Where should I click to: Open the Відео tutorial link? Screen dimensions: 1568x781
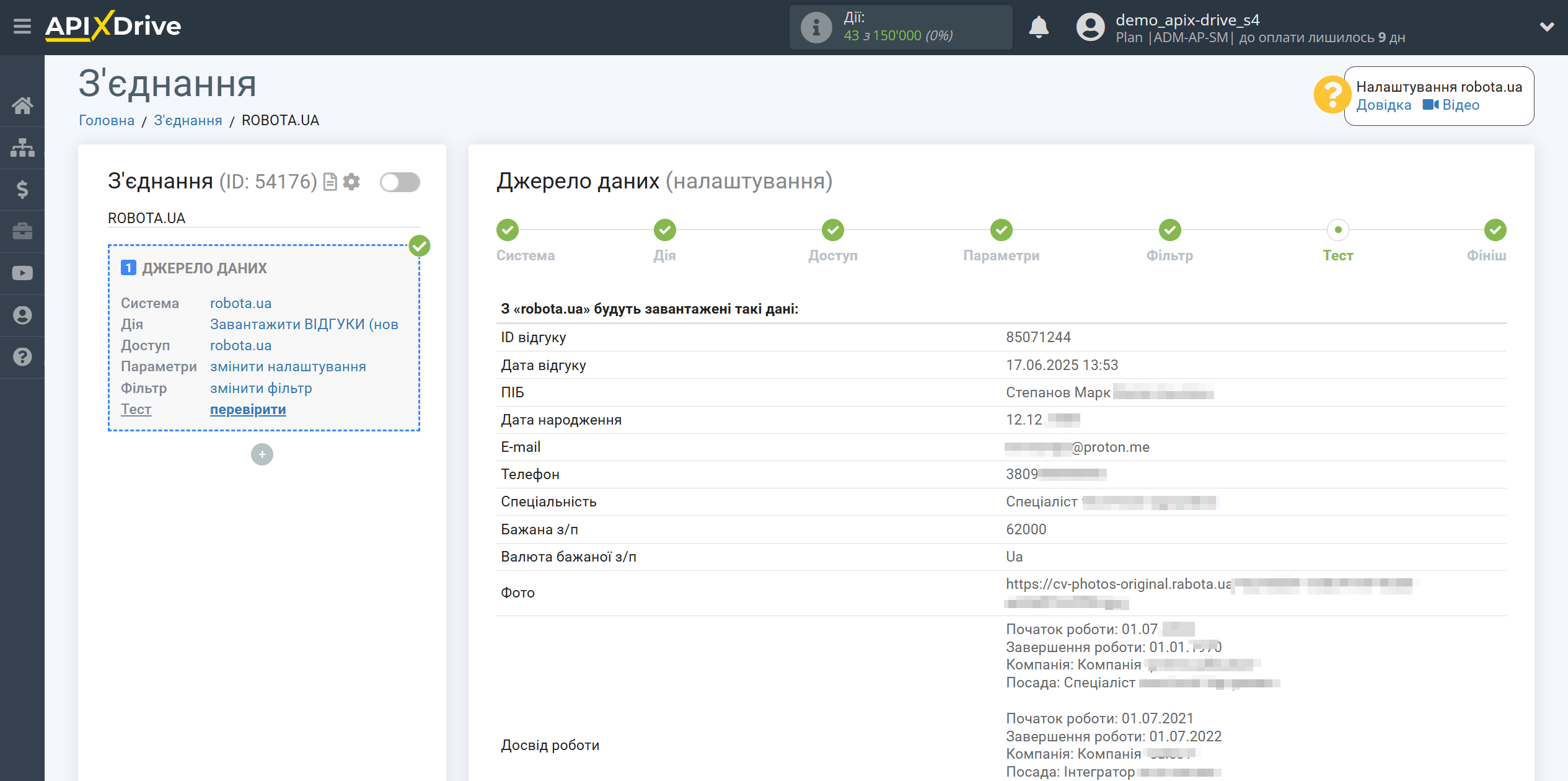1451,105
